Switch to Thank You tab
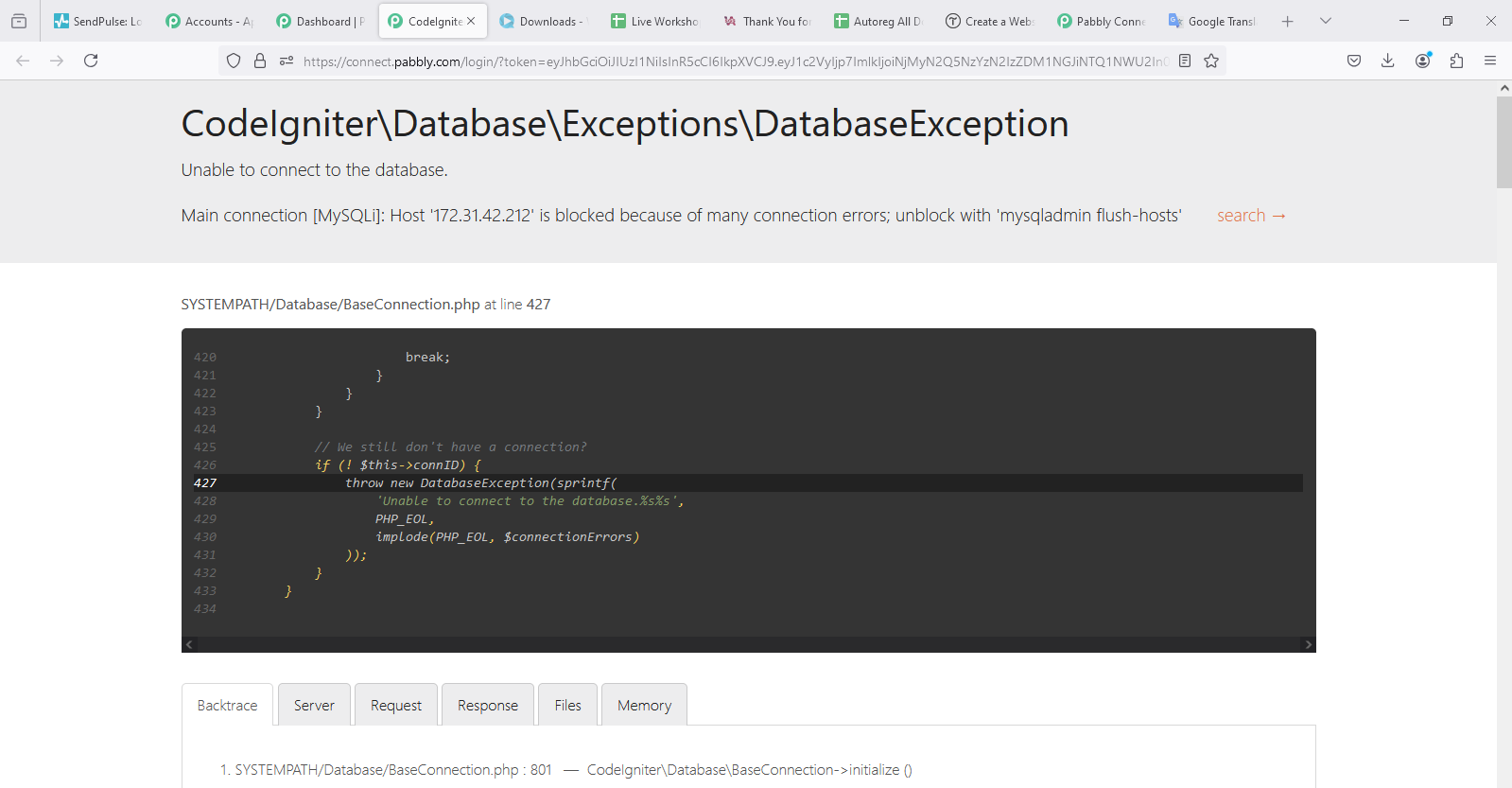The height and width of the screenshot is (788, 1512). (767, 21)
